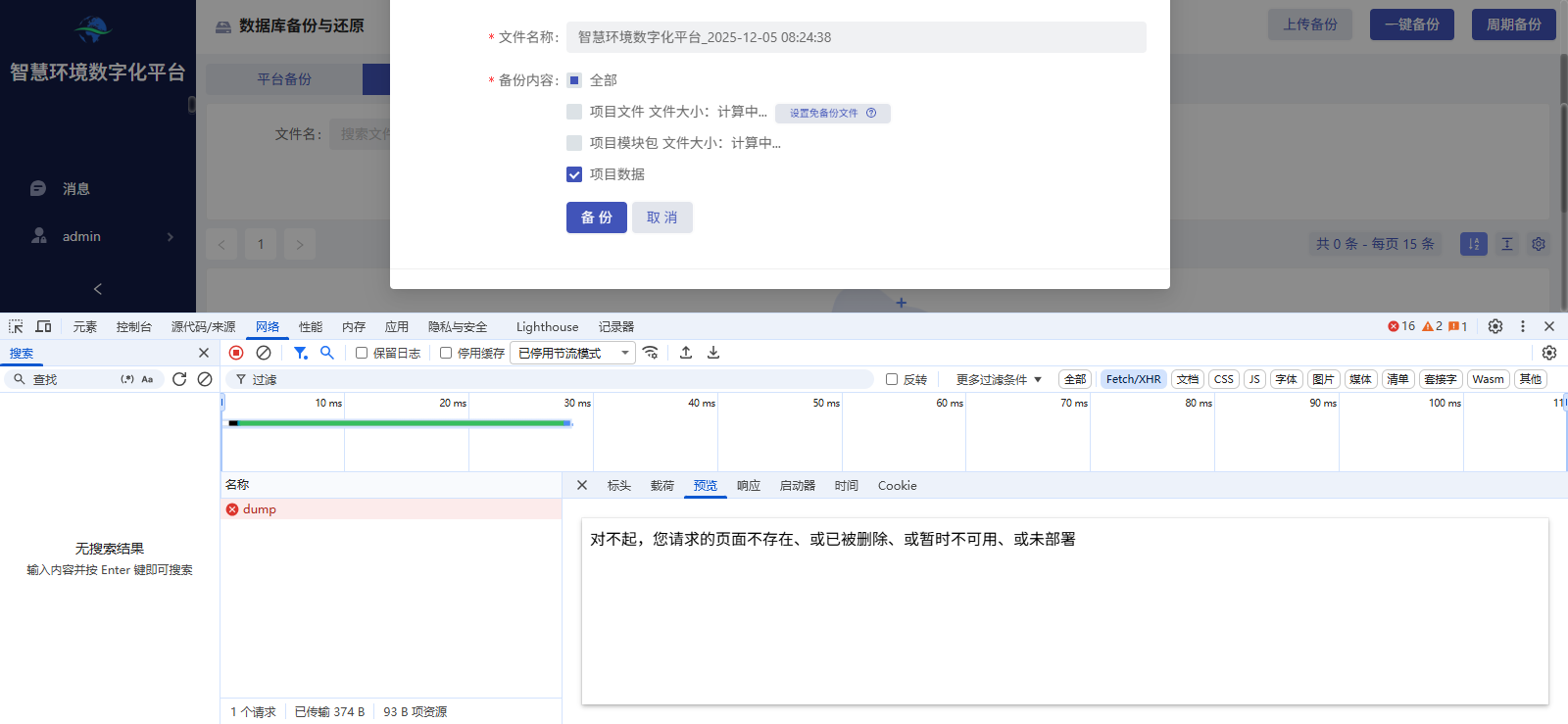Uncheck the 项目数据 checkbox
The image size is (1568, 724).
574,174
